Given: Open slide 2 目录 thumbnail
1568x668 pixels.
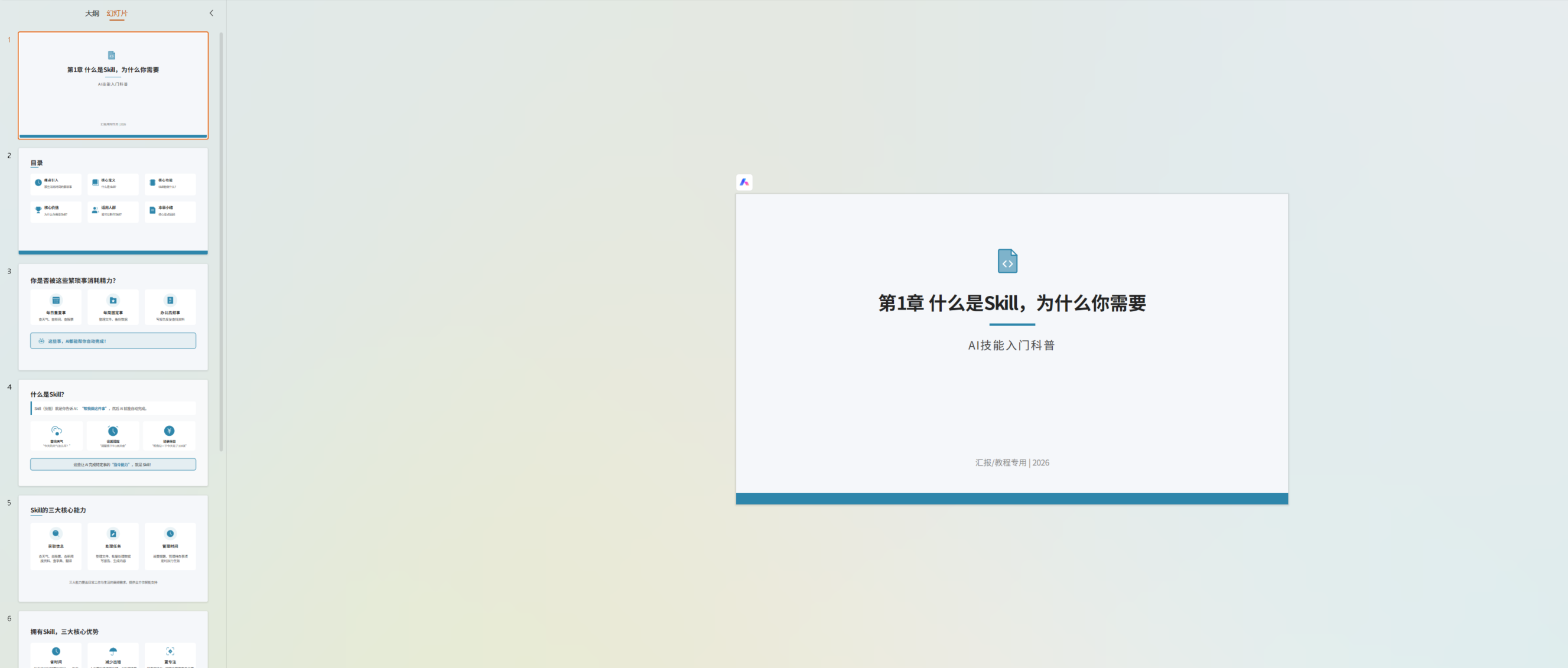Looking at the screenshot, I should (x=113, y=201).
